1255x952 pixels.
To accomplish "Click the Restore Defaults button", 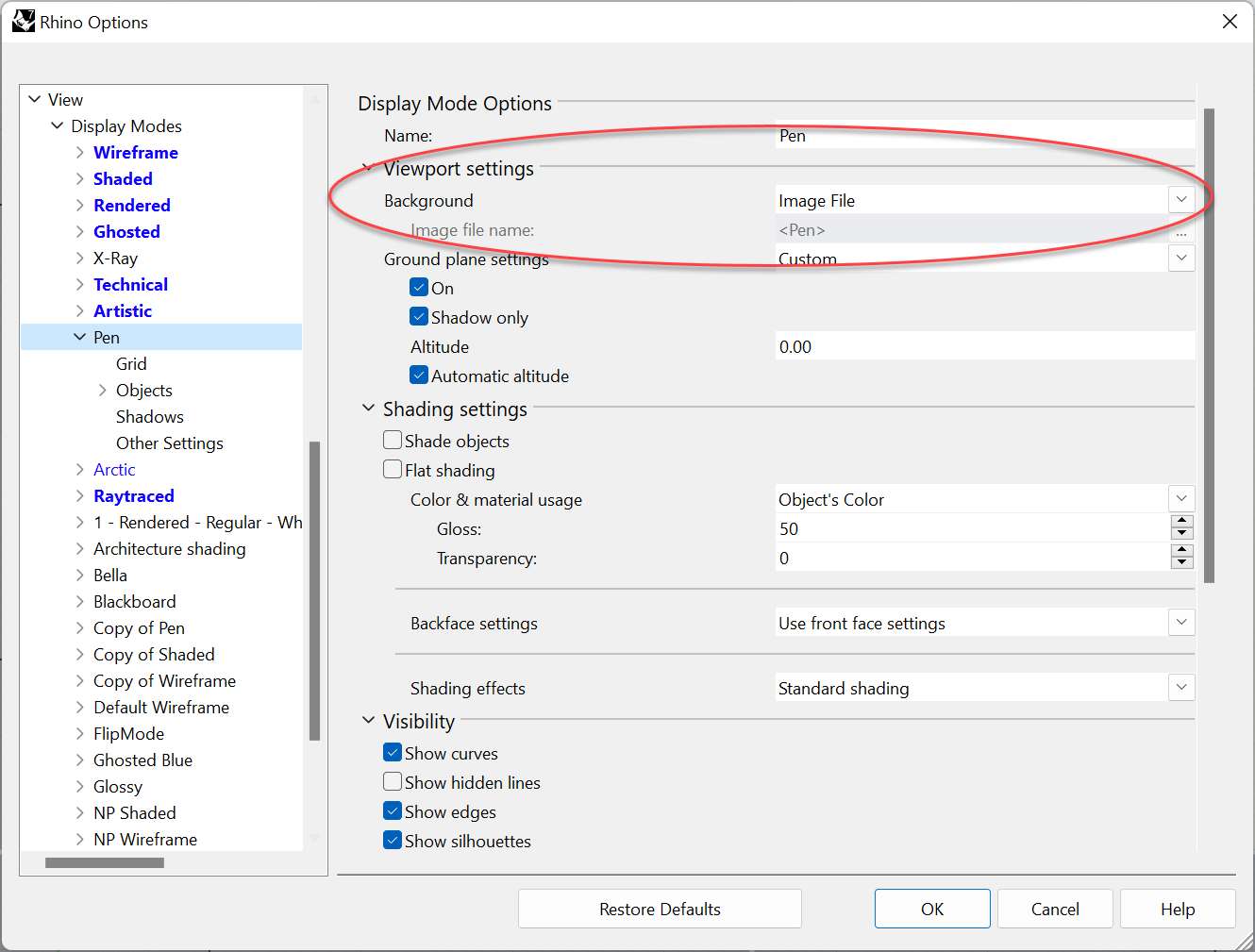I will point(660,909).
